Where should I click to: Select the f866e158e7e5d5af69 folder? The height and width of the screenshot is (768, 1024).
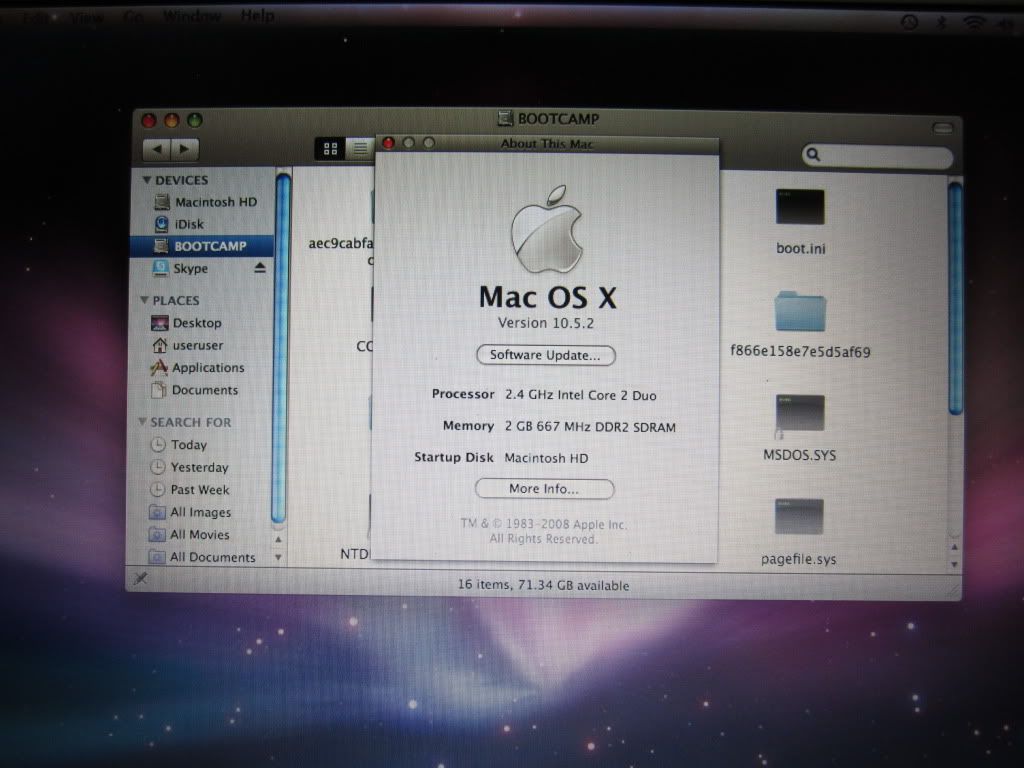pos(800,312)
